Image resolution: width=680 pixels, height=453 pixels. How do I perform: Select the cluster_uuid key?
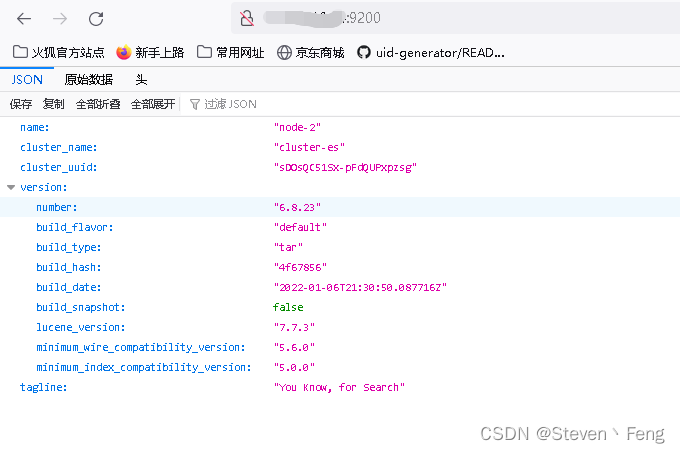tap(59, 167)
